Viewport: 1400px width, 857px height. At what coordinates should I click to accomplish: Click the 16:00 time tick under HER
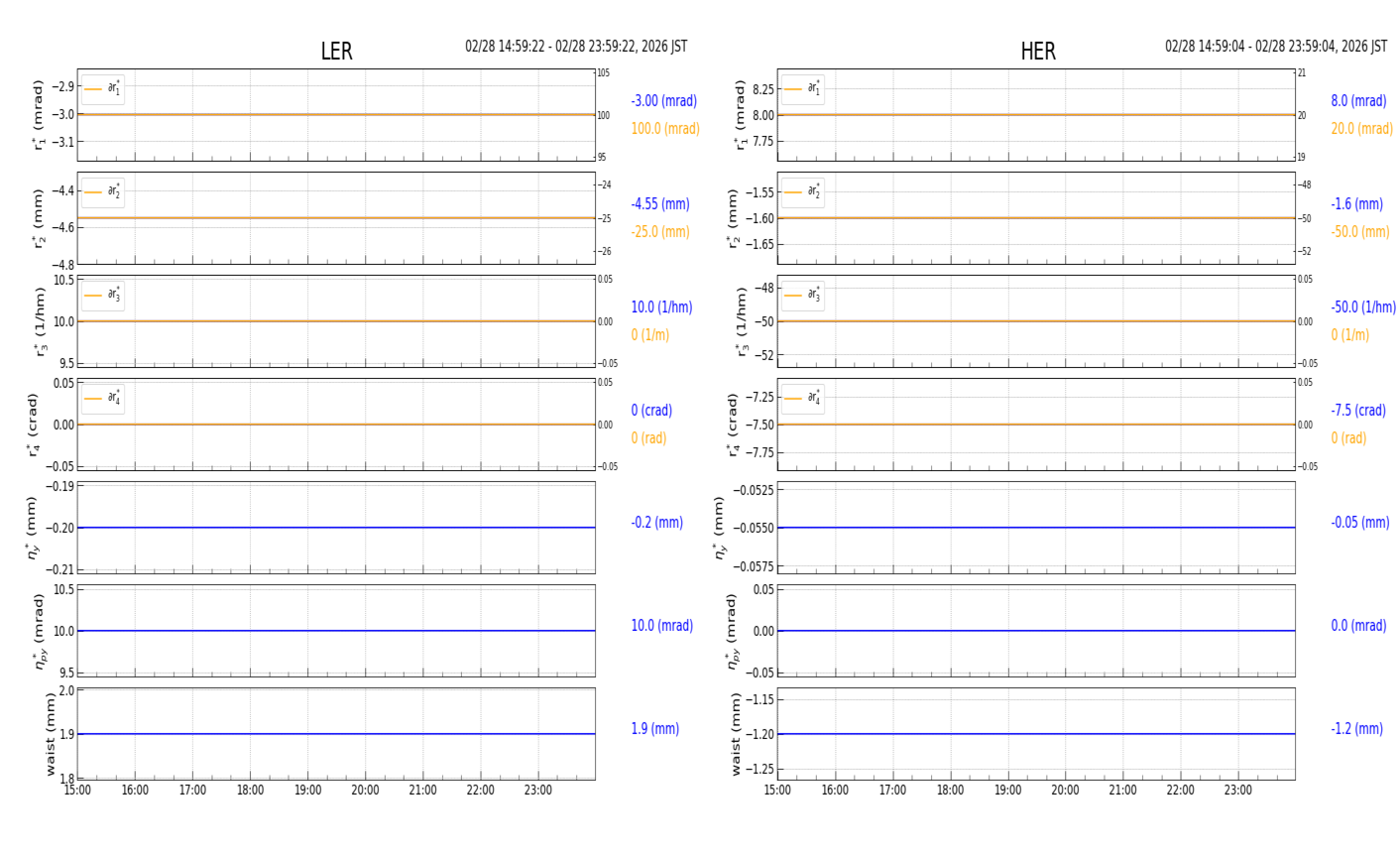(835, 791)
